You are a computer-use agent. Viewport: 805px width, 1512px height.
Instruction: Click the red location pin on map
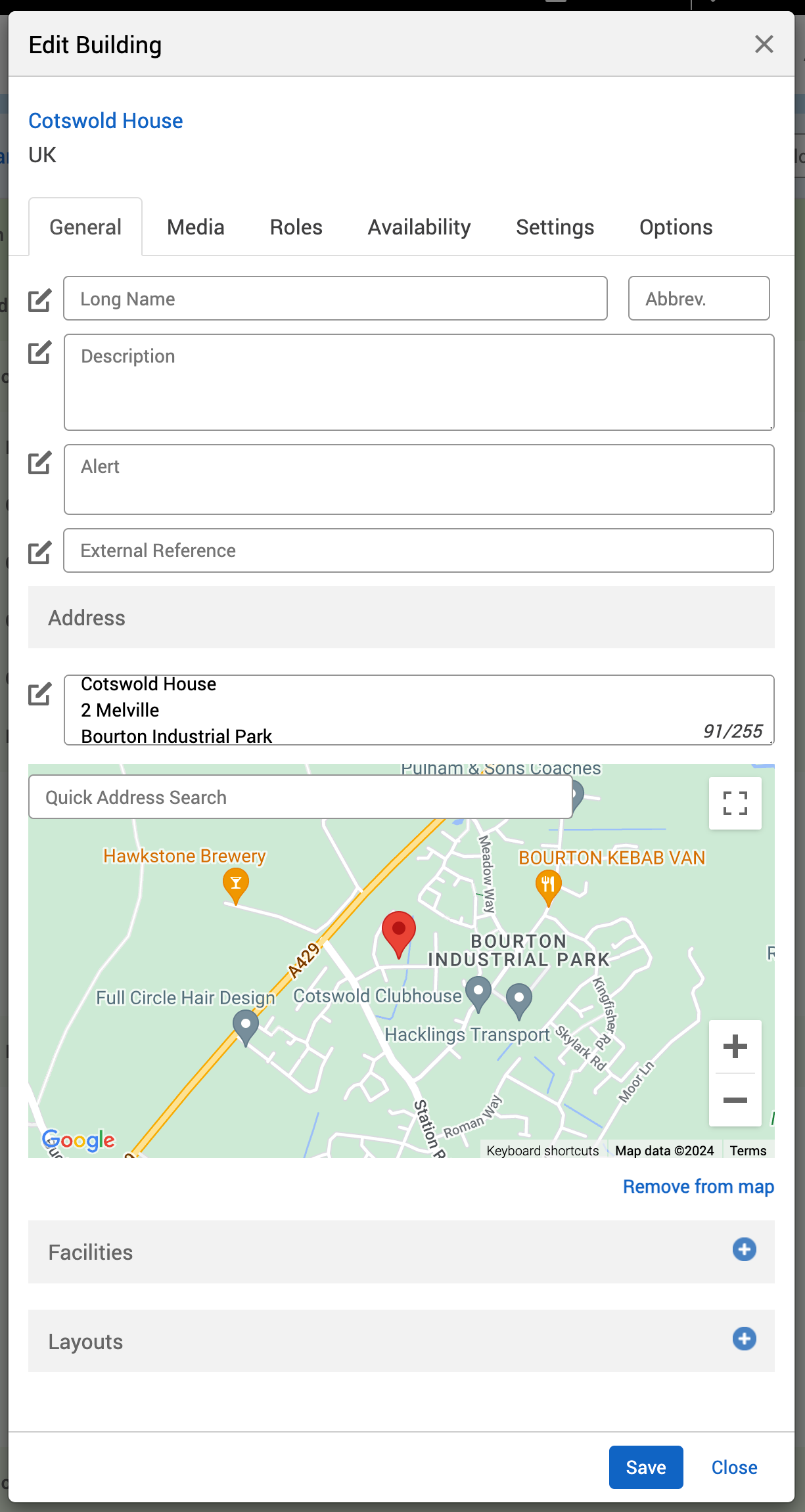[398, 932]
